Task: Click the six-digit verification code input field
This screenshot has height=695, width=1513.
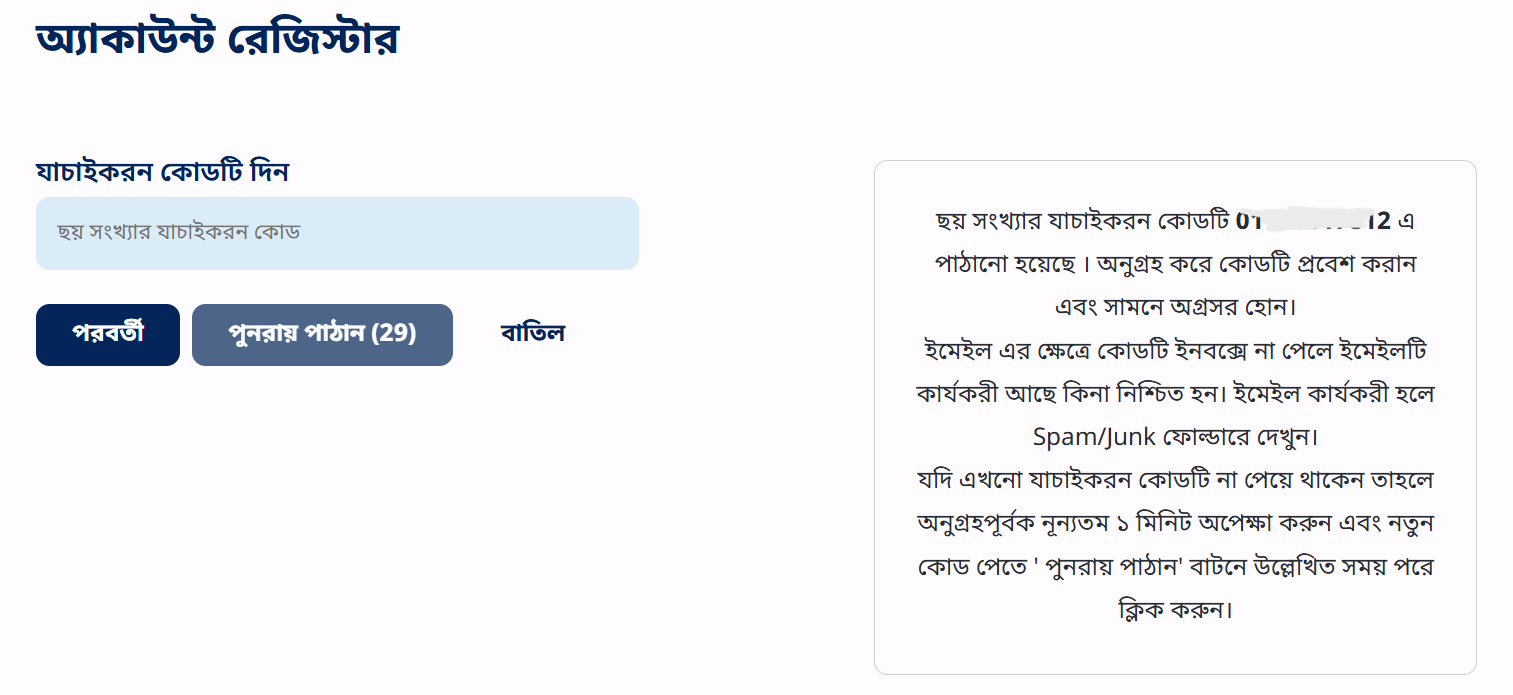Action: tap(337, 233)
